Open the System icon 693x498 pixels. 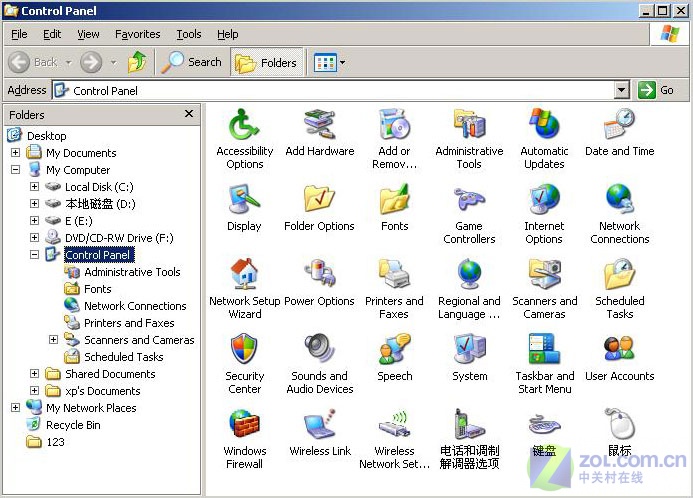pyautogui.click(x=469, y=350)
